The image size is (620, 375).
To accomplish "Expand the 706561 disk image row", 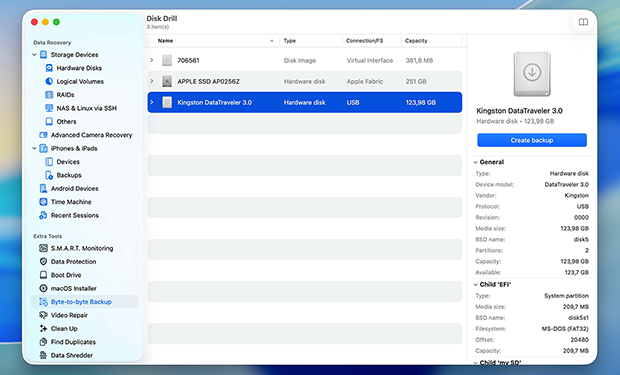I will pyautogui.click(x=152, y=60).
